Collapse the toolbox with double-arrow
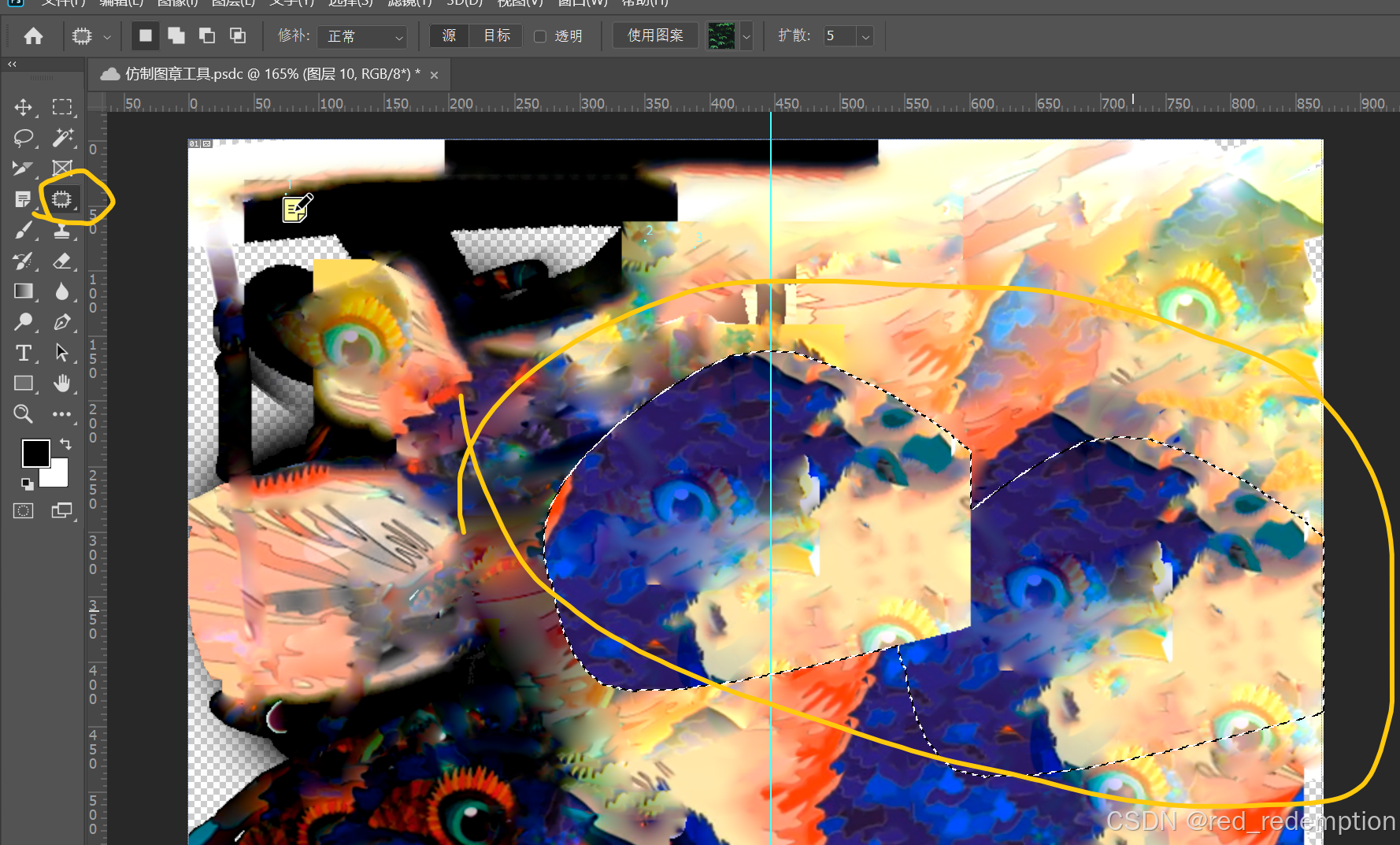The image size is (1400, 845). tap(12, 64)
